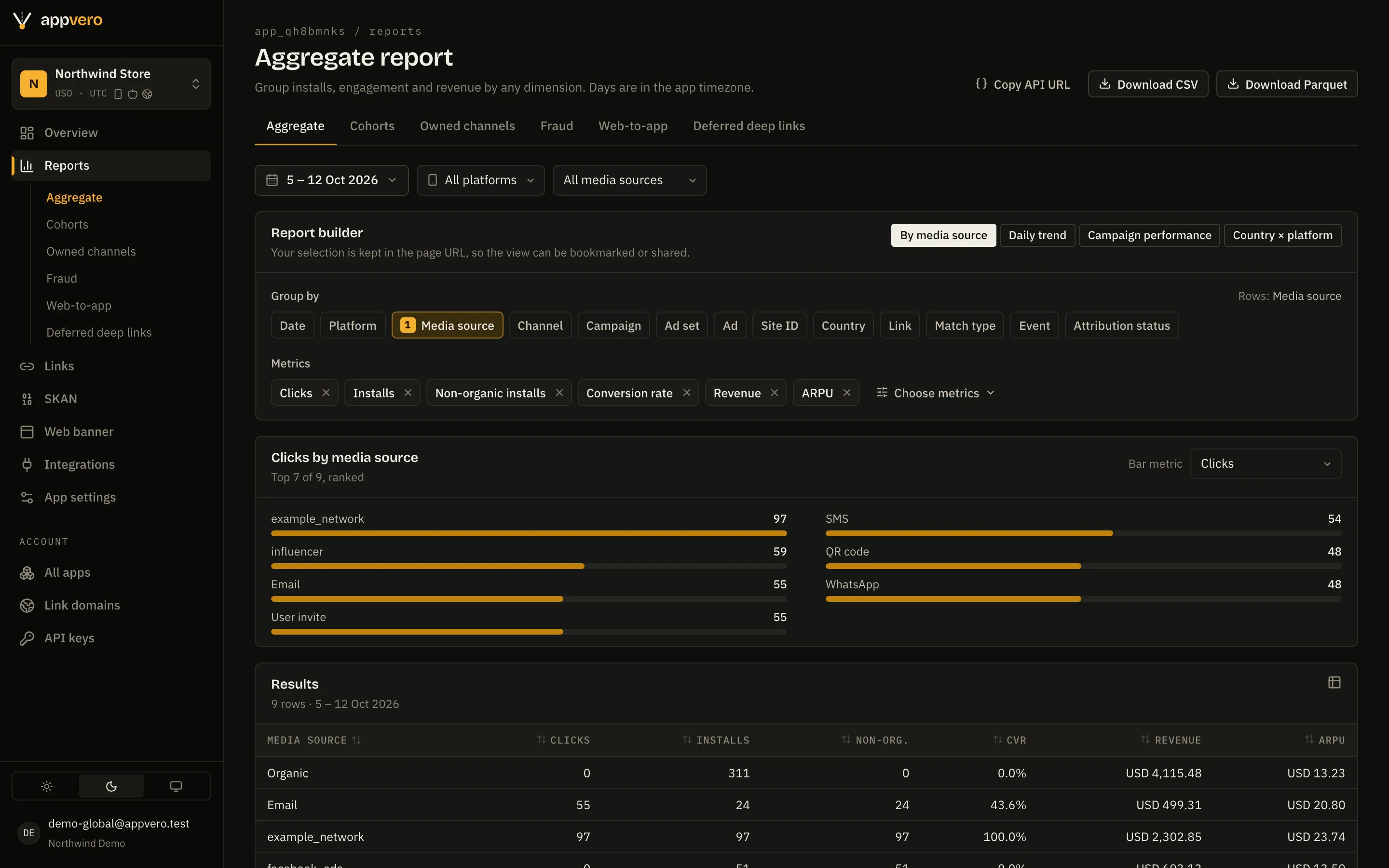Open the date range 5 – 12 Oct 2026 dropdown
Image resolution: width=1389 pixels, height=868 pixels.
(331, 180)
